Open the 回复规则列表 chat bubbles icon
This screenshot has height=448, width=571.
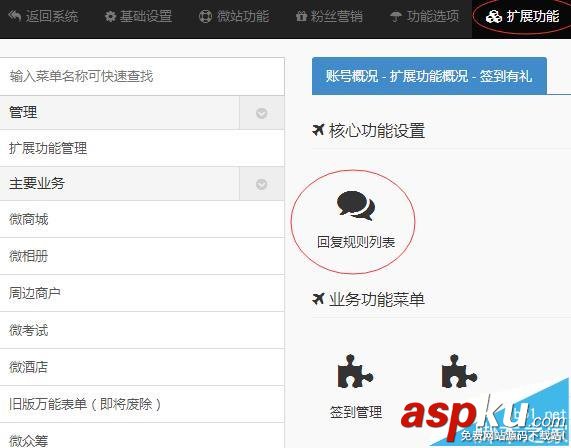(356, 206)
